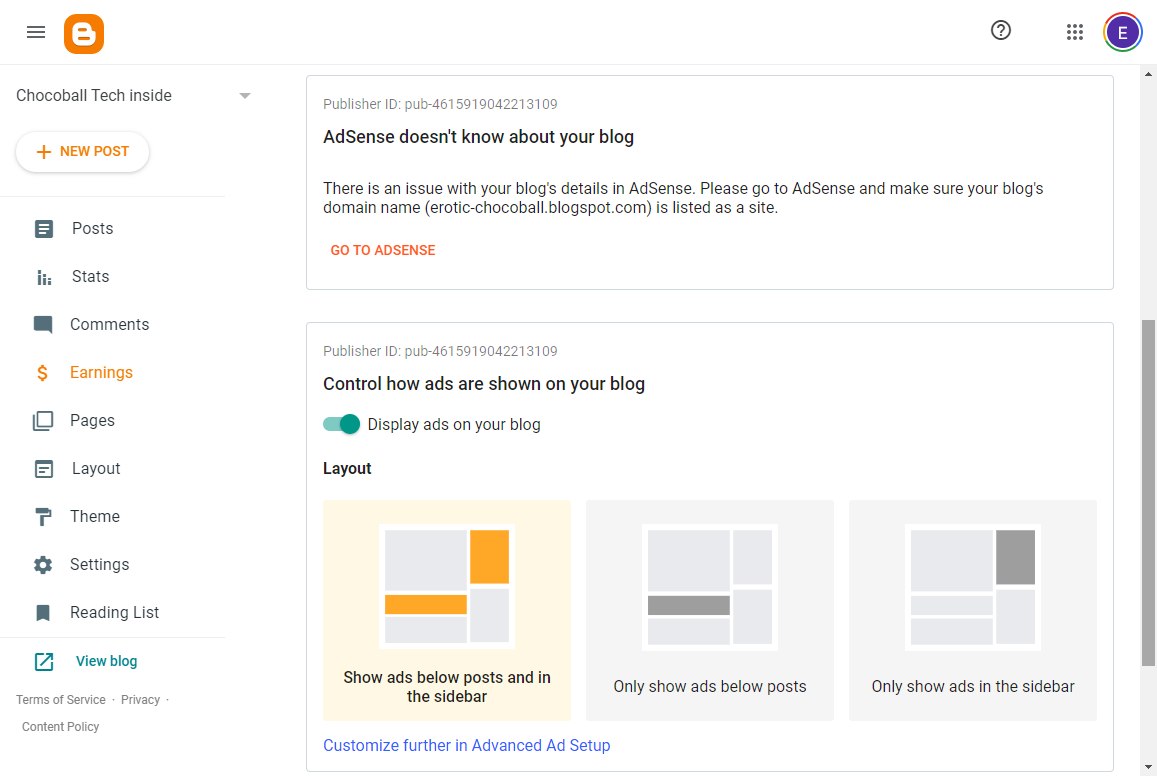Open the hamburger main menu

(x=35, y=32)
